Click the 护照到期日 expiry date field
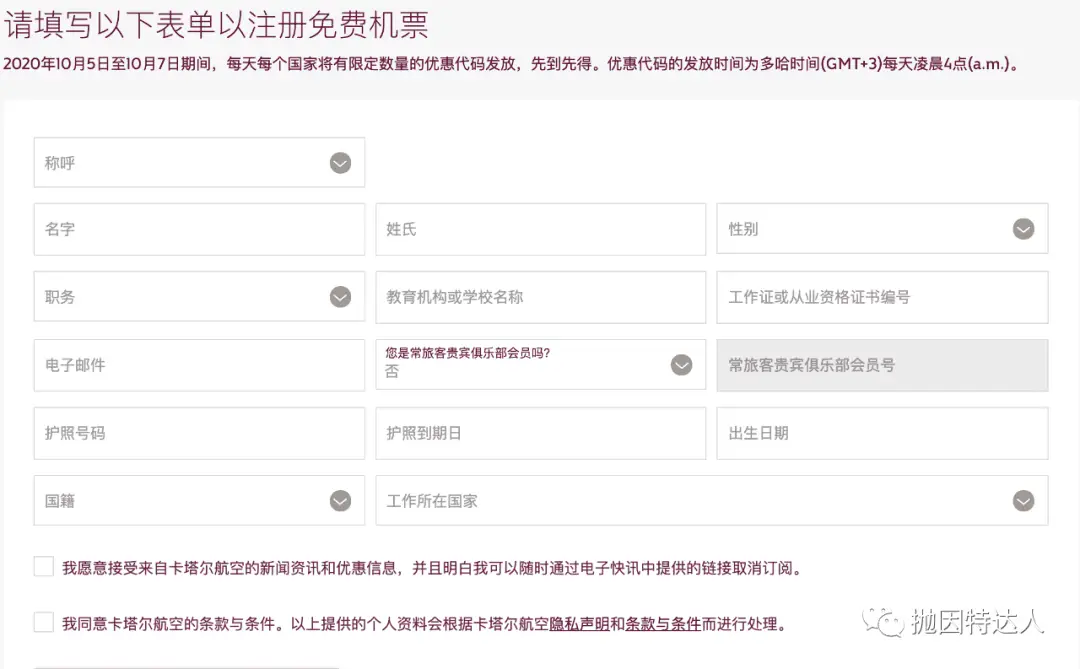1080x669 pixels. [x=540, y=433]
